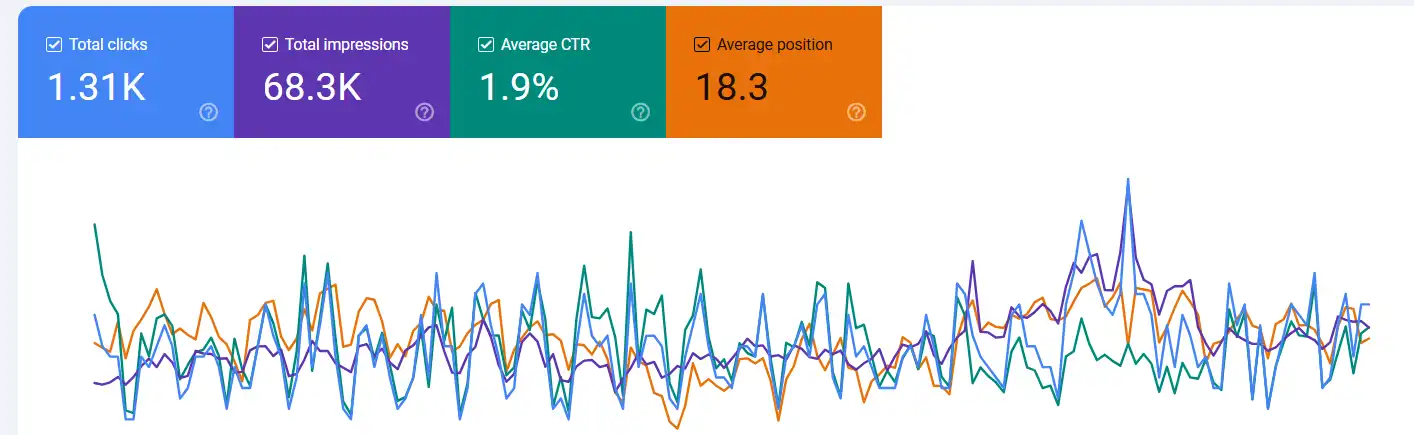
Task: Open help icon on Total clicks card
Action: (x=208, y=112)
